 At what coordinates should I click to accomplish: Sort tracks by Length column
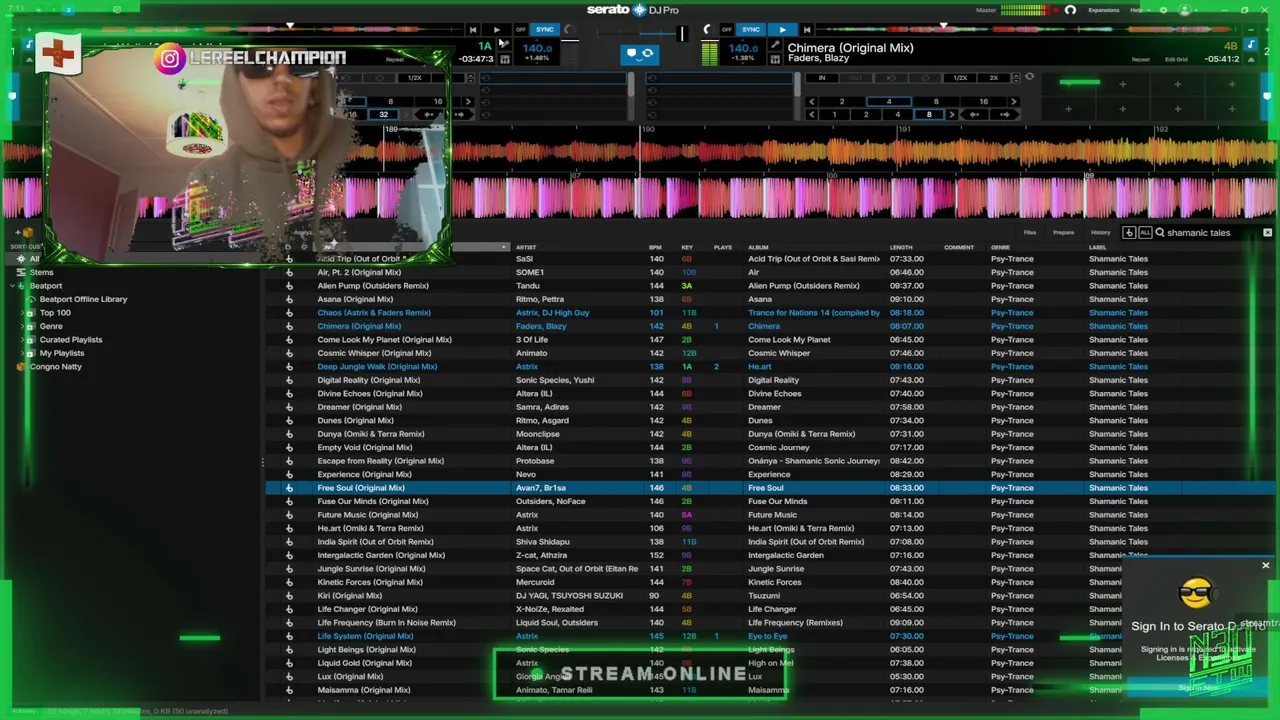[901, 247]
